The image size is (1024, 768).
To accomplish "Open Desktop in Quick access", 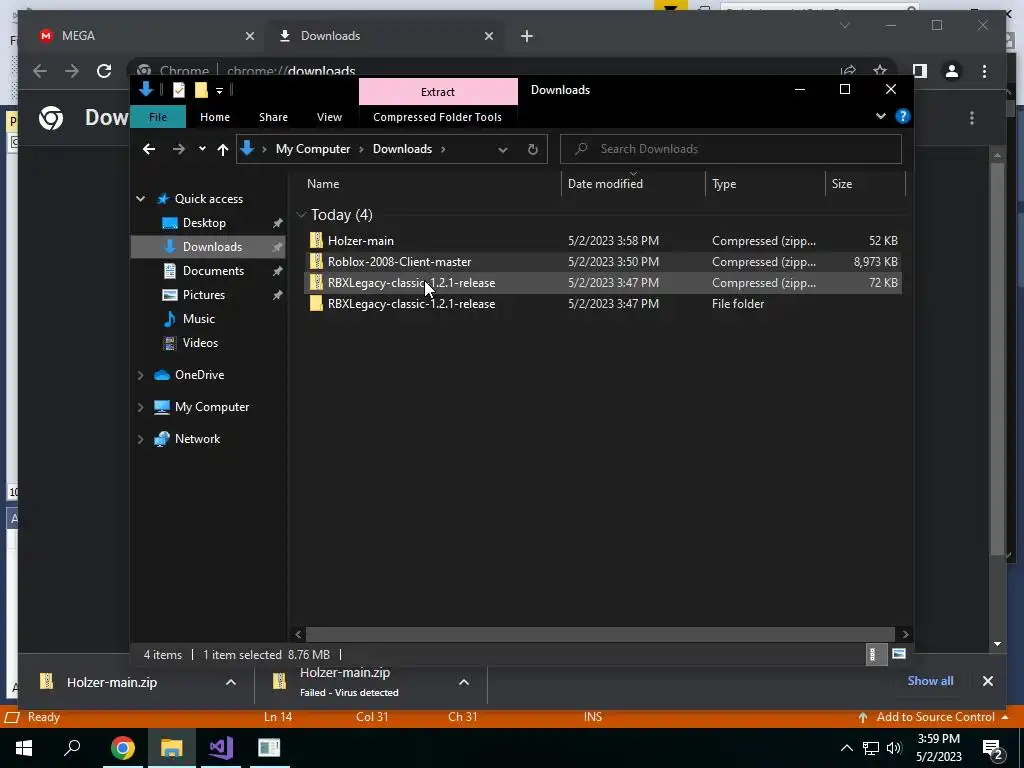I will pos(204,223).
